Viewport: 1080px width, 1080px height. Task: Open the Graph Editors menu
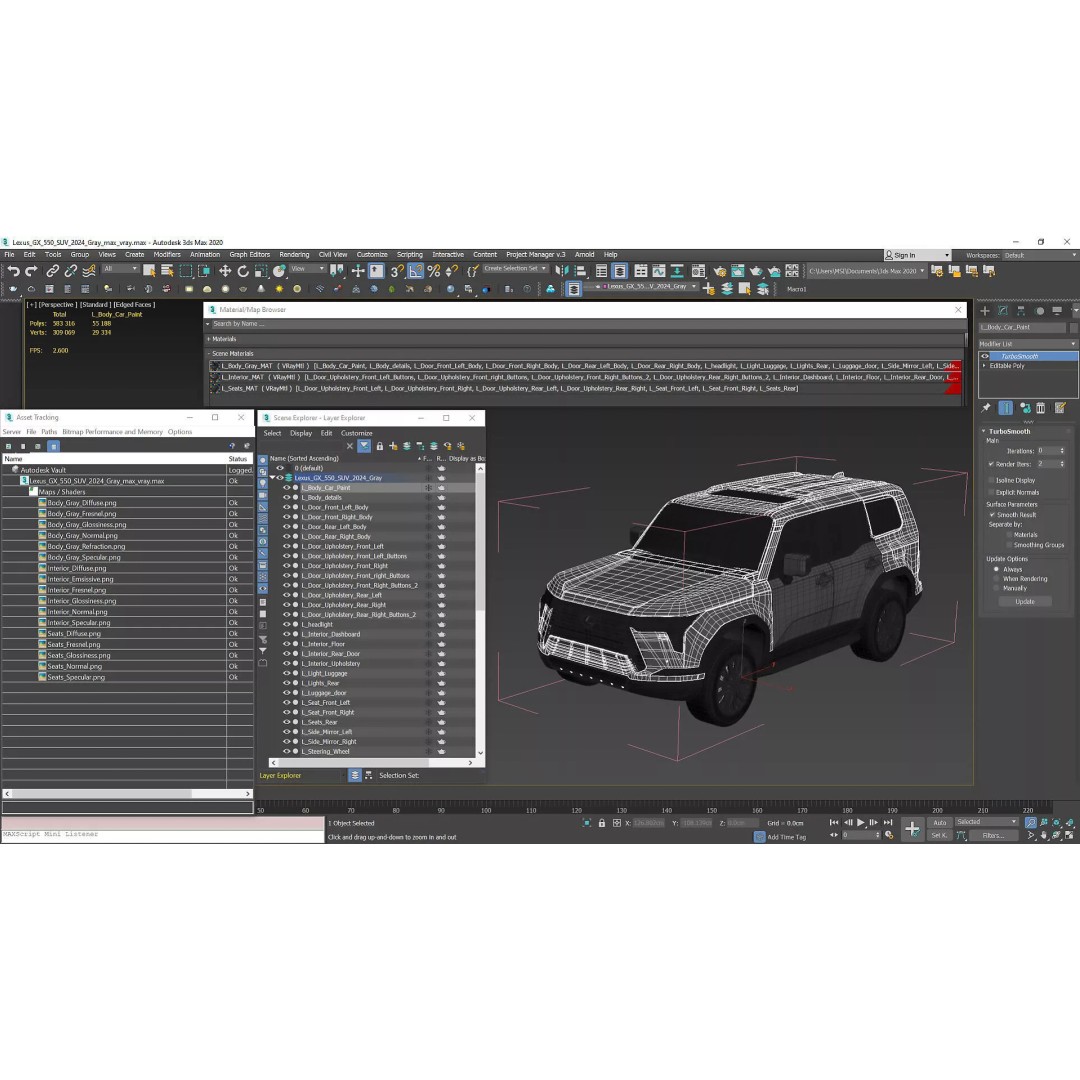coord(249,254)
